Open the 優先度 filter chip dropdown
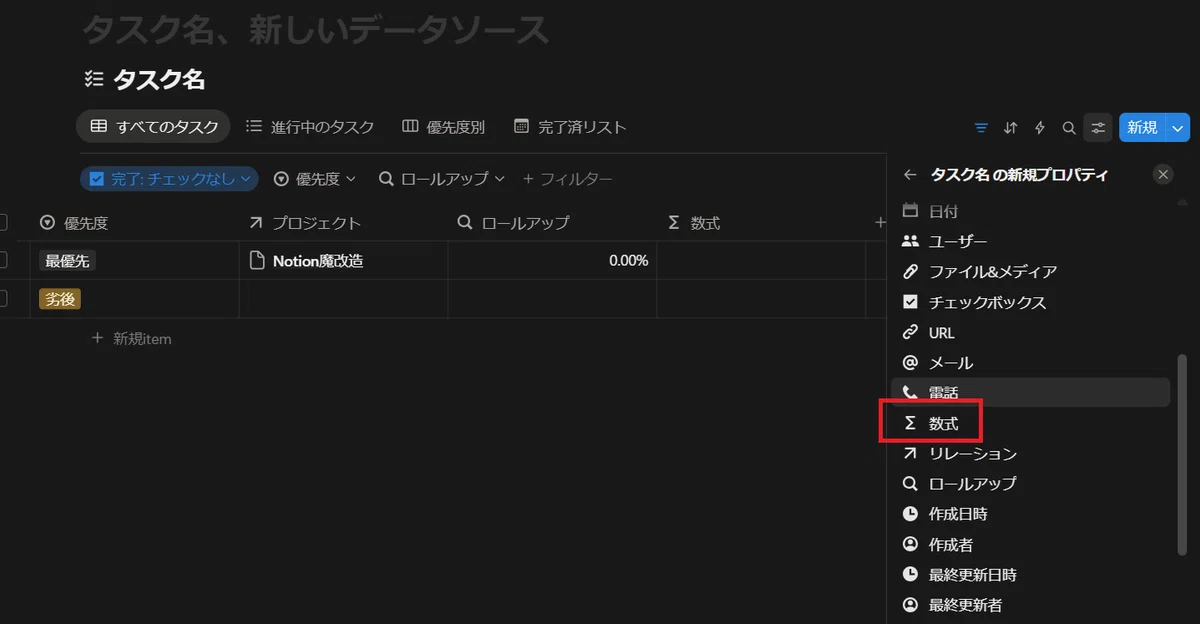Image resolution: width=1200 pixels, height=624 pixels. pos(314,179)
